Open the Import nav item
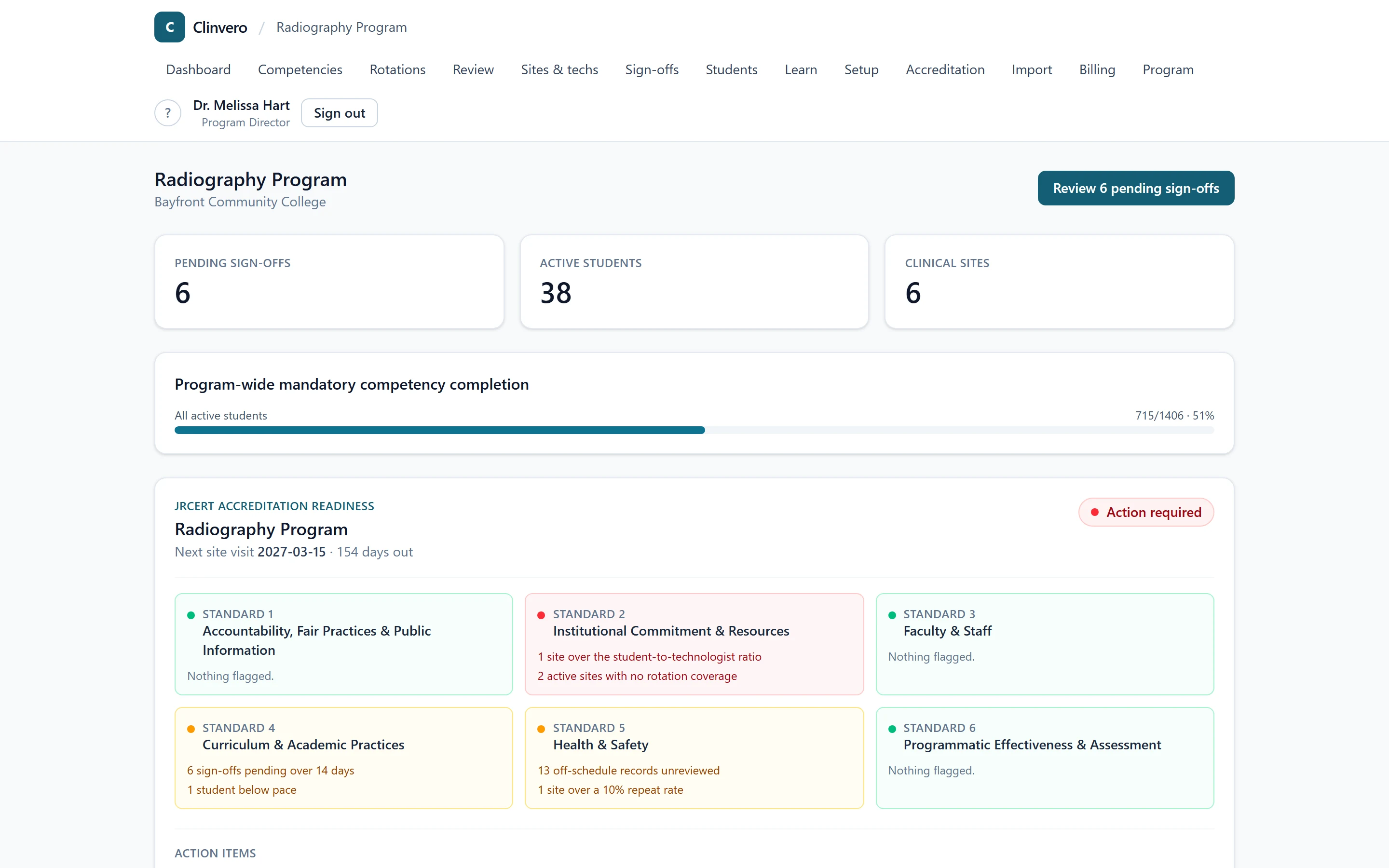This screenshot has width=1389, height=868. 1032,69
